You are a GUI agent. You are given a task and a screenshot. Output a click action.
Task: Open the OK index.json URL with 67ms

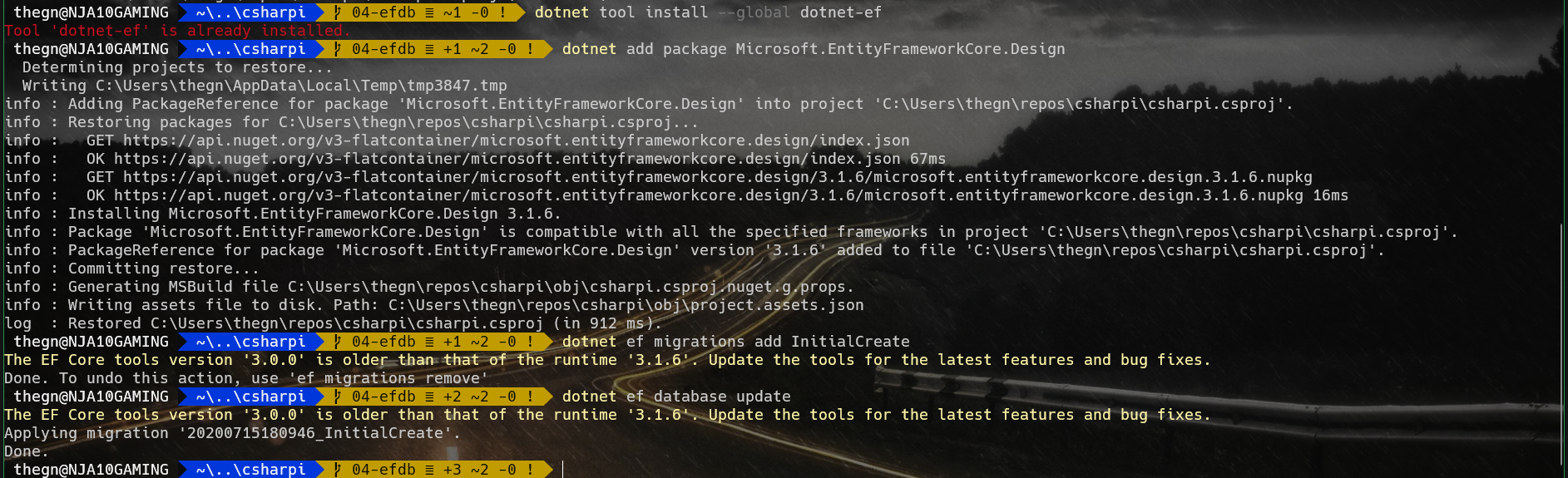[507, 159]
